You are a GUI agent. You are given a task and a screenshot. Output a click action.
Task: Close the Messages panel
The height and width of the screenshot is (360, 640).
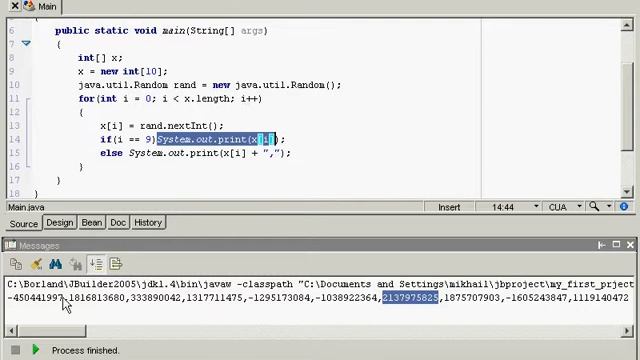[x=630, y=244]
